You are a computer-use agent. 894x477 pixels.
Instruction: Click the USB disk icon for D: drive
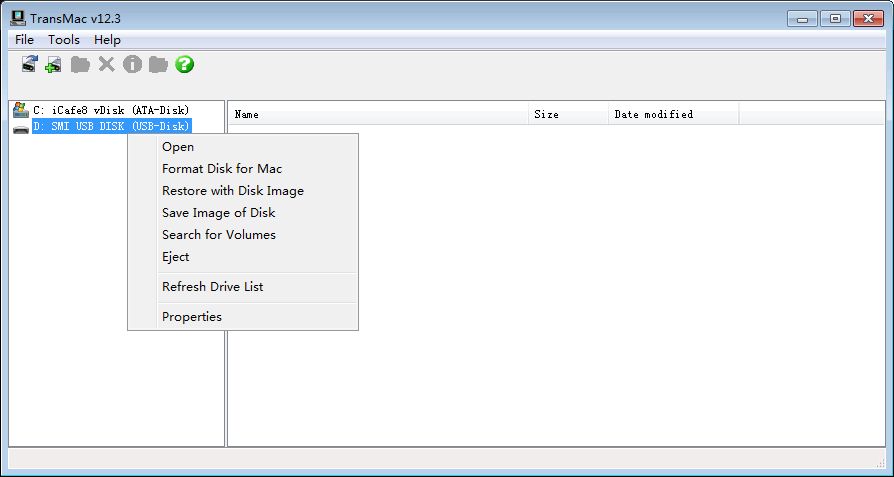[x=20, y=127]
